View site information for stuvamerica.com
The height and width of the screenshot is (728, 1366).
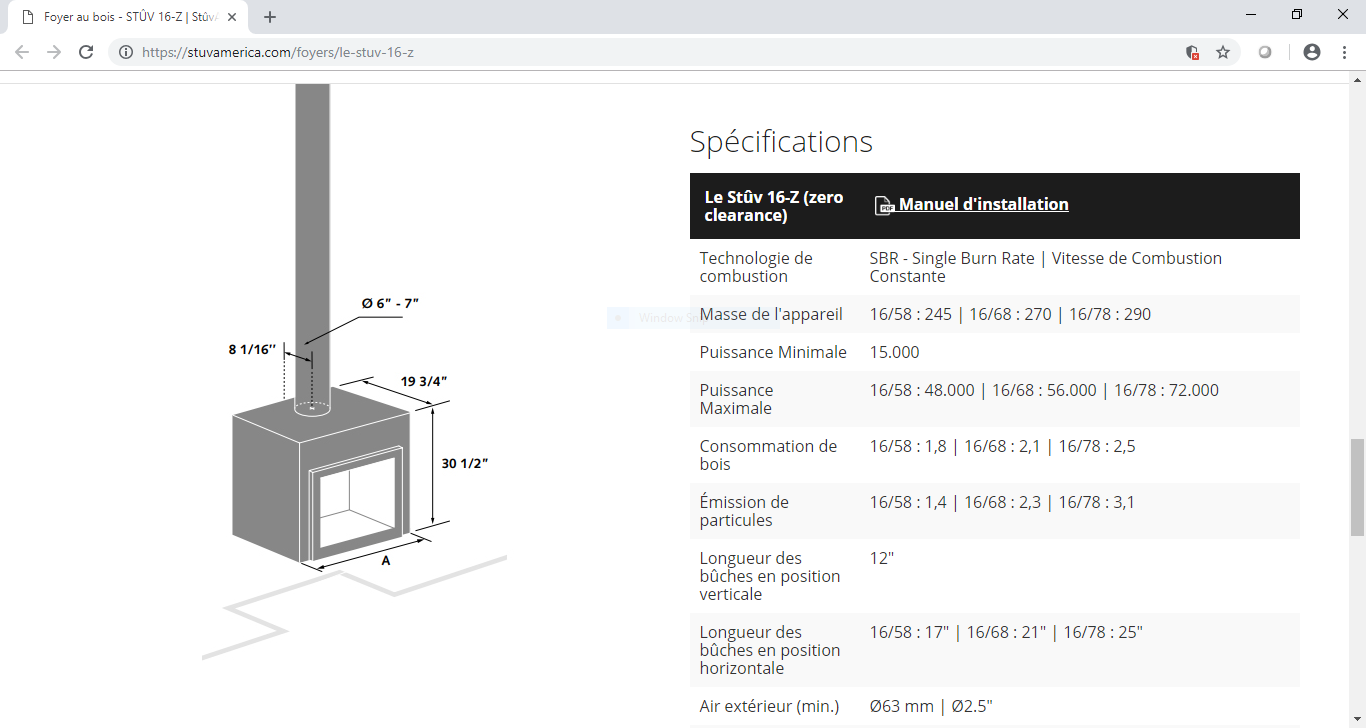tap(126, 52)
